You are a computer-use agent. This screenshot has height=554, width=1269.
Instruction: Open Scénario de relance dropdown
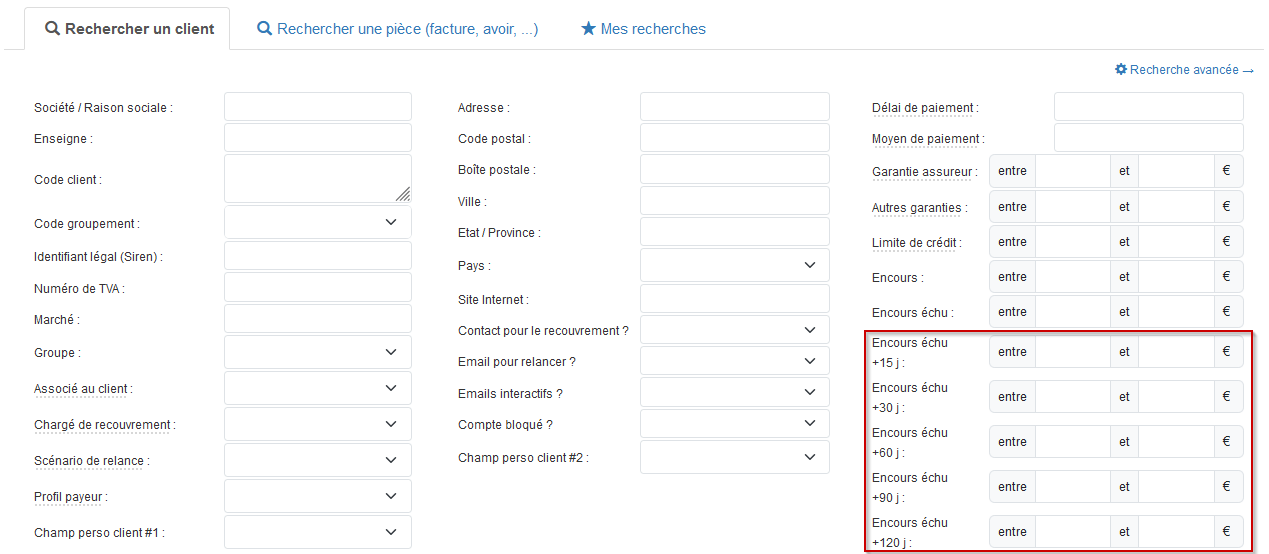pyautogui.click(x=317, y=460)
